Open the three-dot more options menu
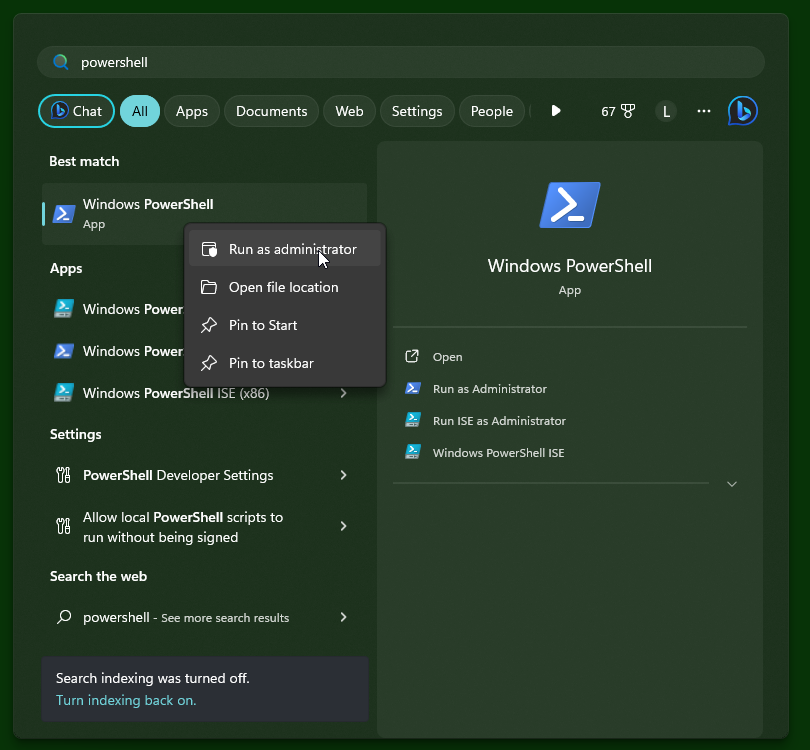The width and height of the screenshot is (810, 750). pyautogui.click(x=704, y=111)
